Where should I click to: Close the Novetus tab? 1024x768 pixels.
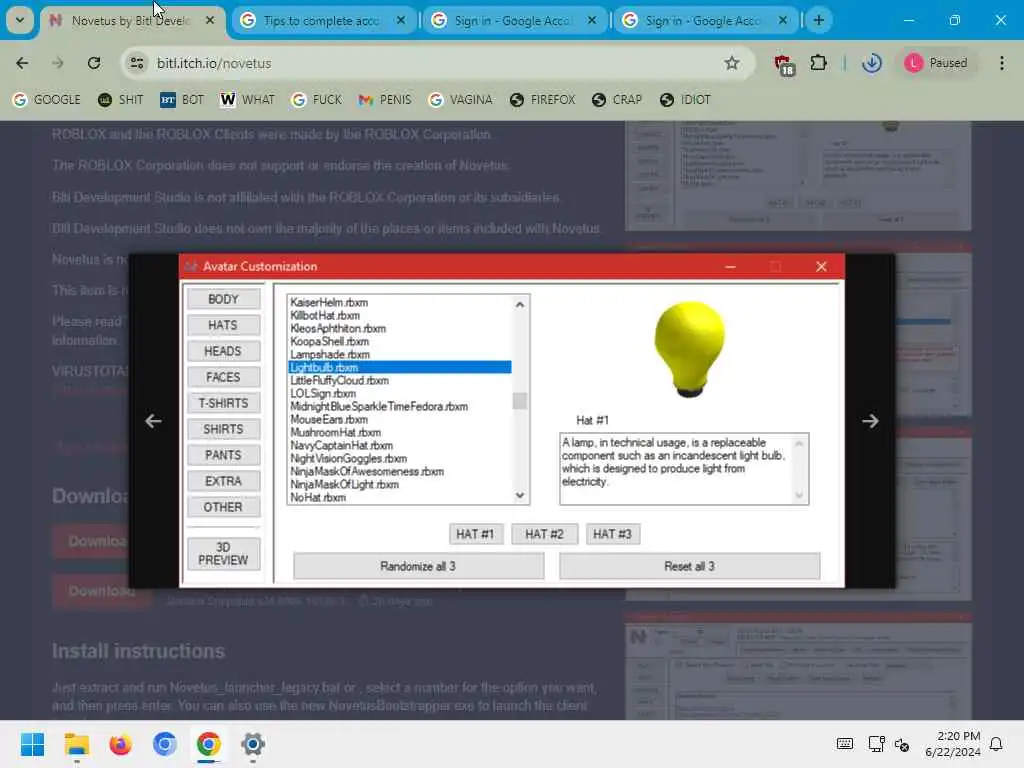tap(210, 20)
